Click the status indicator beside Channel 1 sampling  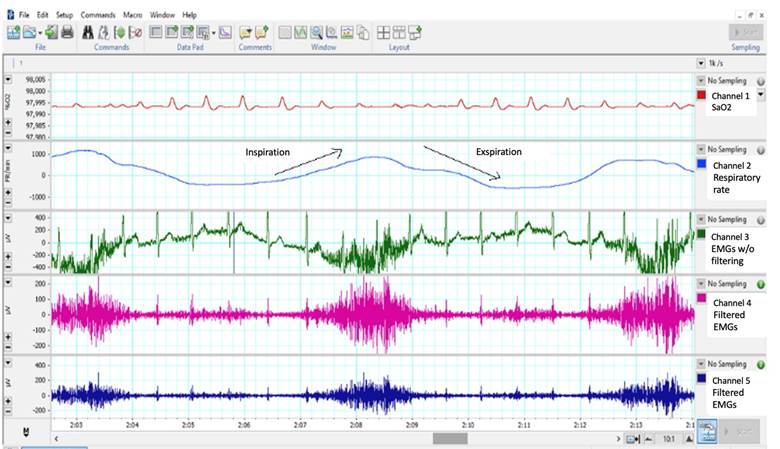(x=761, y=80)
